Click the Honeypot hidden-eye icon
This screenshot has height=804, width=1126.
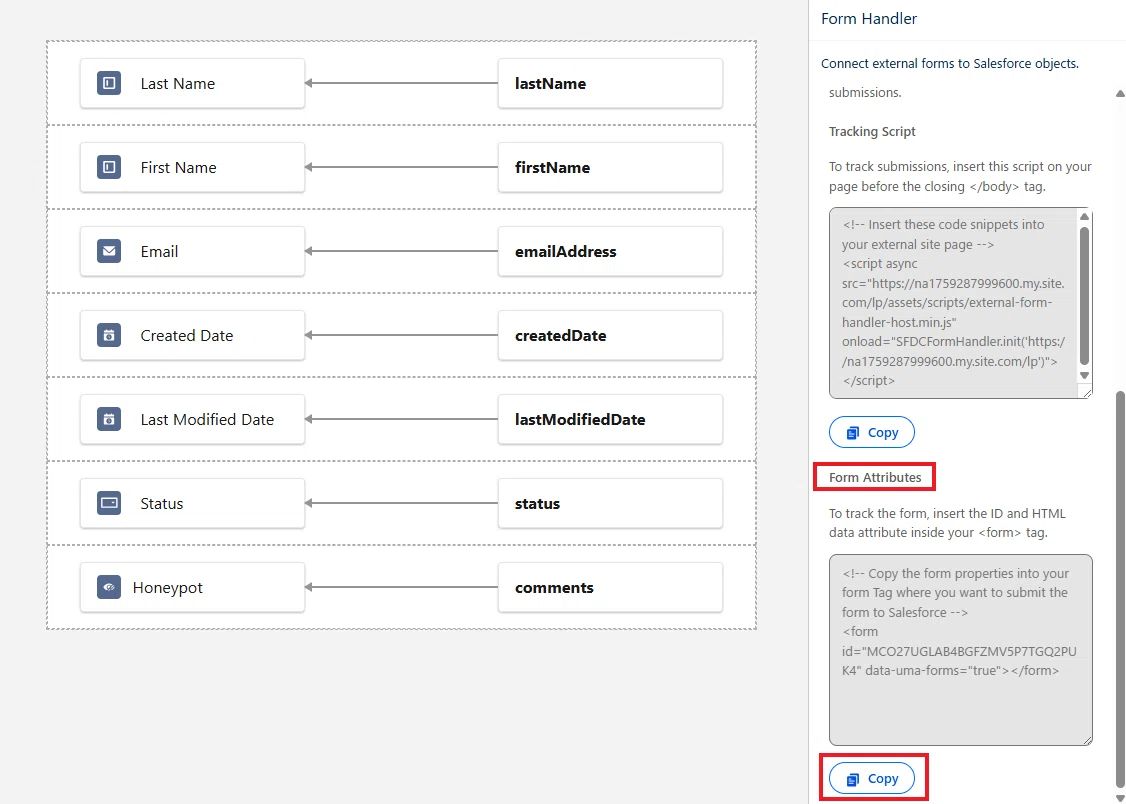coord(109,587)
